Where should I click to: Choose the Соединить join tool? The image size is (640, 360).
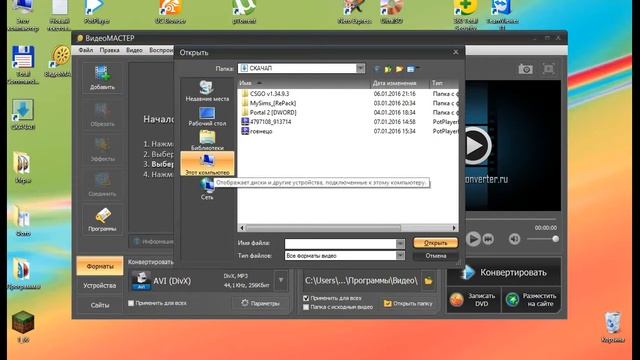tap(102, 184)
